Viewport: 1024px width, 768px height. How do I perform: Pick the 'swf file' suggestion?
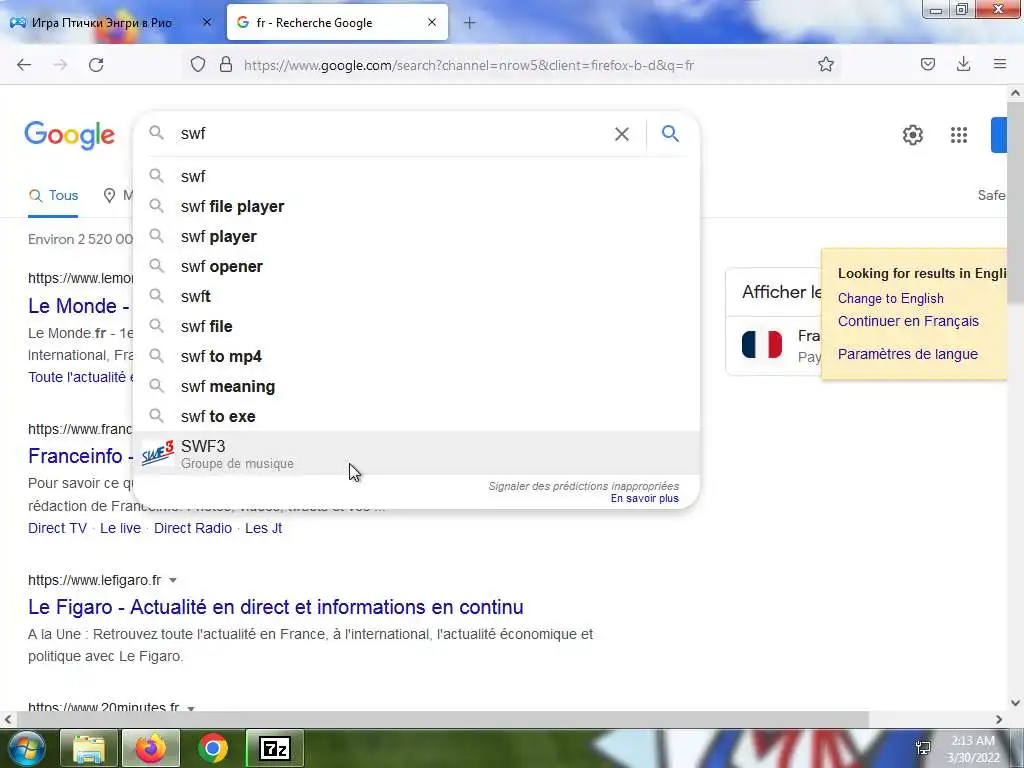point(416,327)
